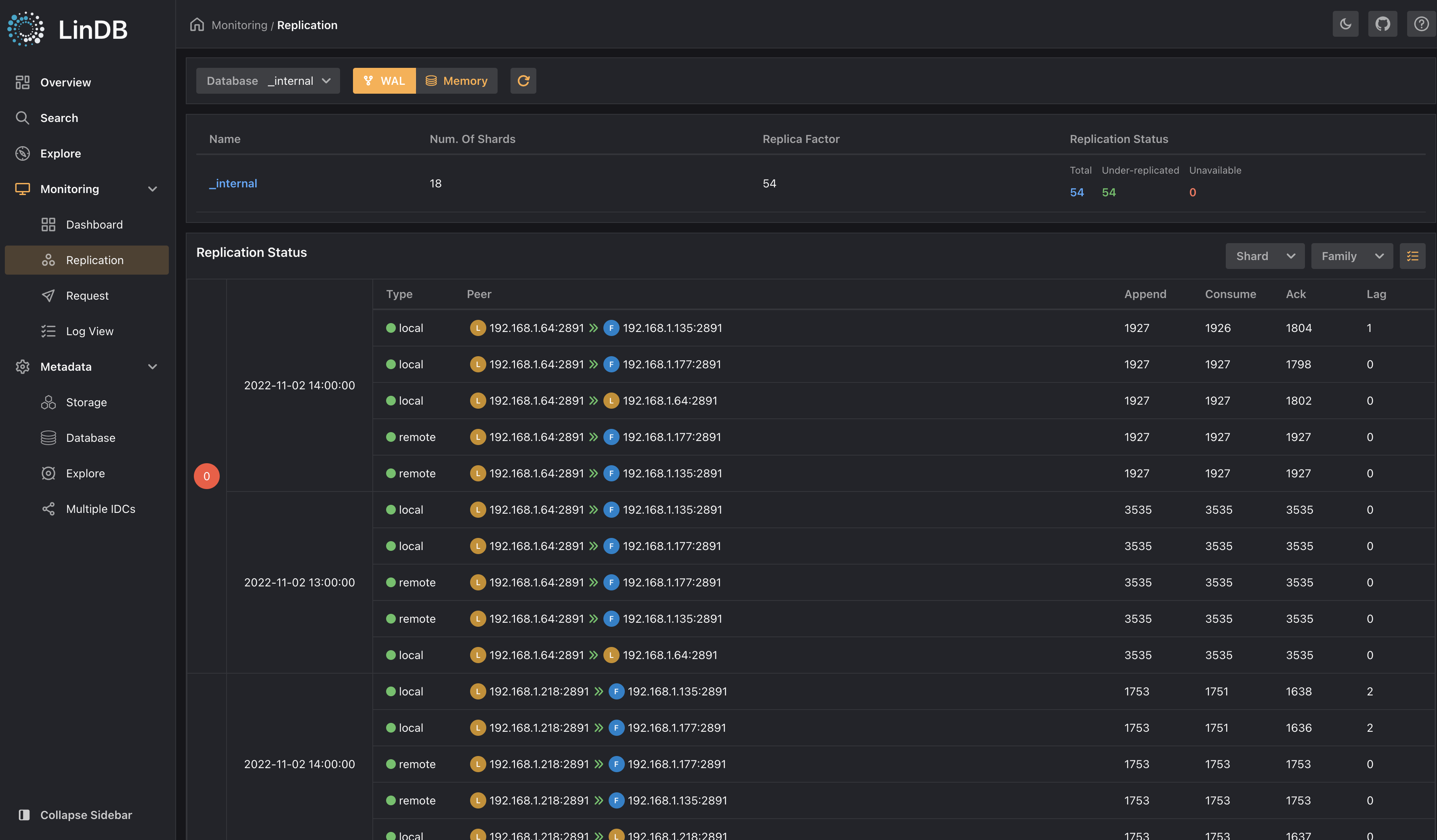
Task: Switch to Memory view
Action: pyautogui.click(x=456, y=80)
